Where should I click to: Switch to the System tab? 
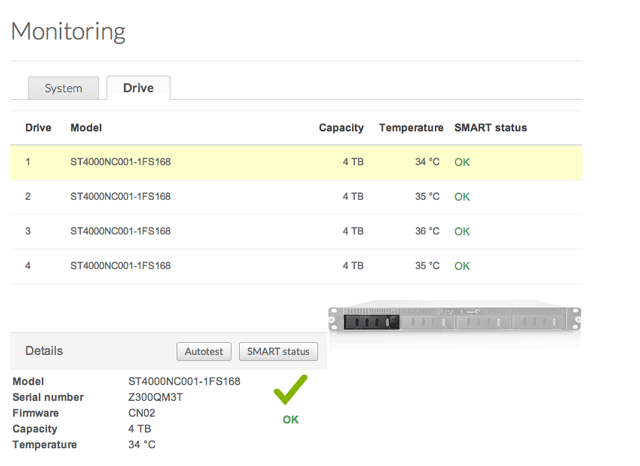pyautogui.click(x=63, y=88)
